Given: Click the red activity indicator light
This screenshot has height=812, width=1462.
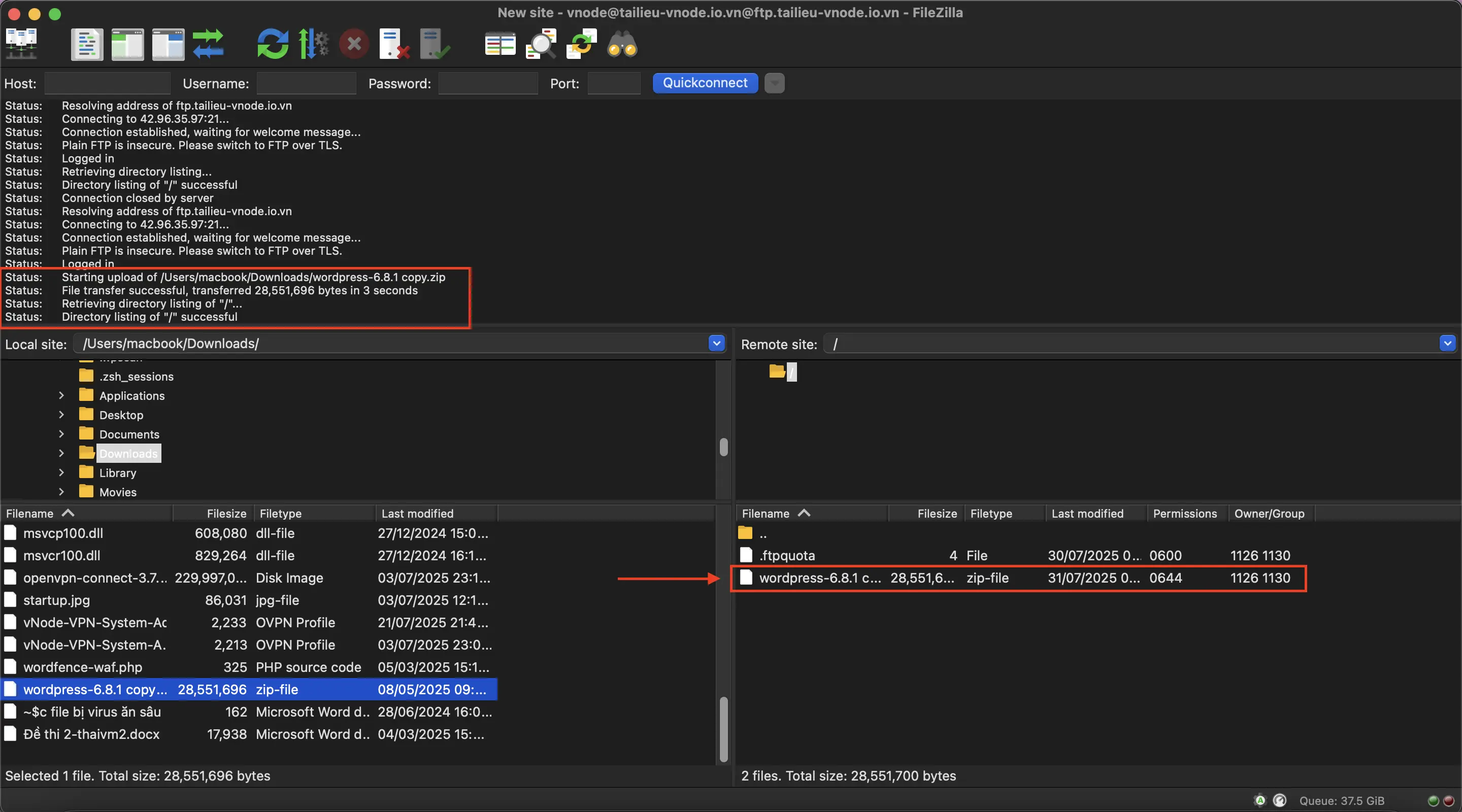Looking at the screenshot, I should [1448, 801].
